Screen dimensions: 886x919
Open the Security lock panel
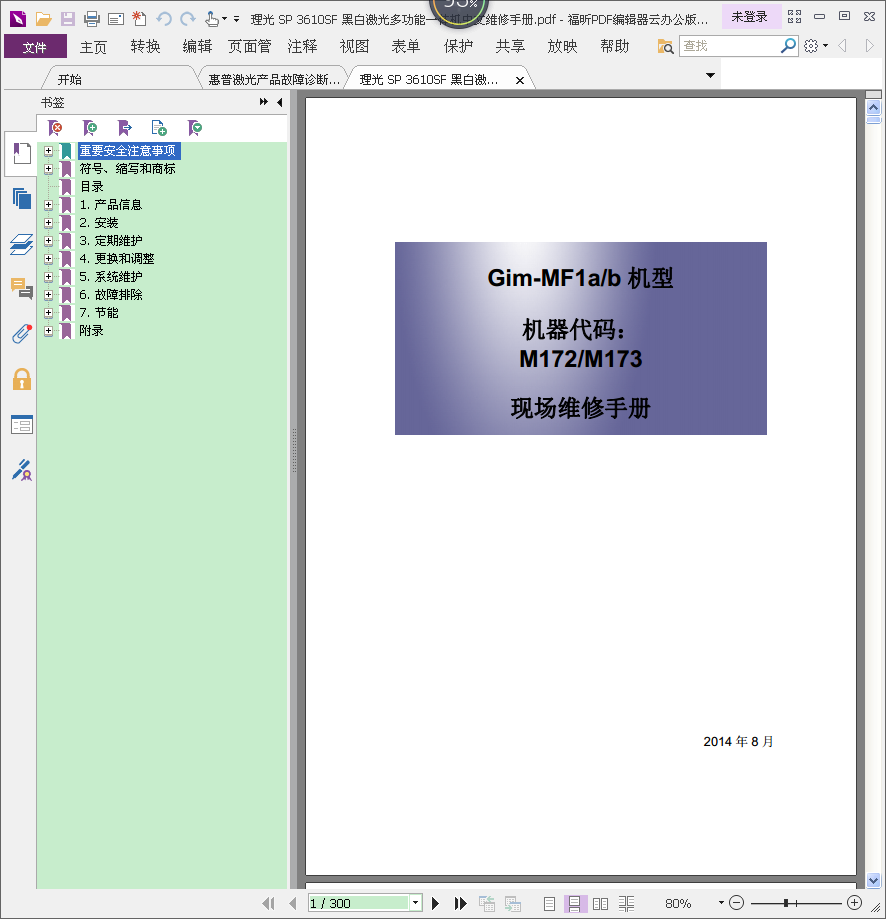pyautogui.click(x=22, y=379)
